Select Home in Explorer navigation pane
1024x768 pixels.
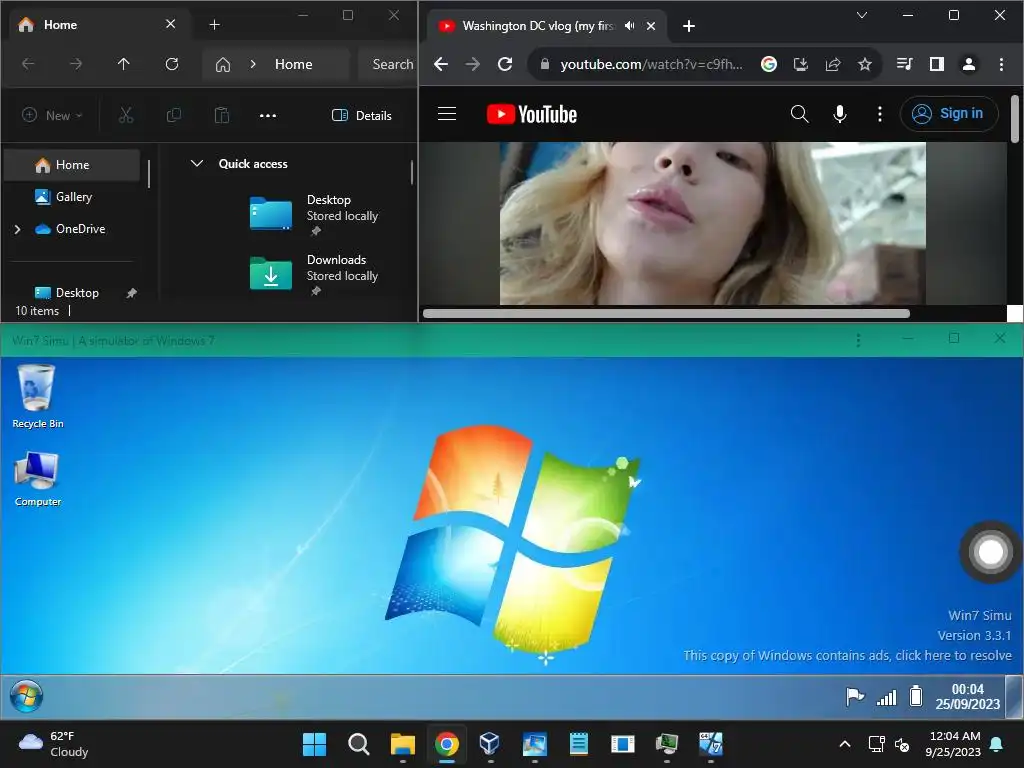72,165
